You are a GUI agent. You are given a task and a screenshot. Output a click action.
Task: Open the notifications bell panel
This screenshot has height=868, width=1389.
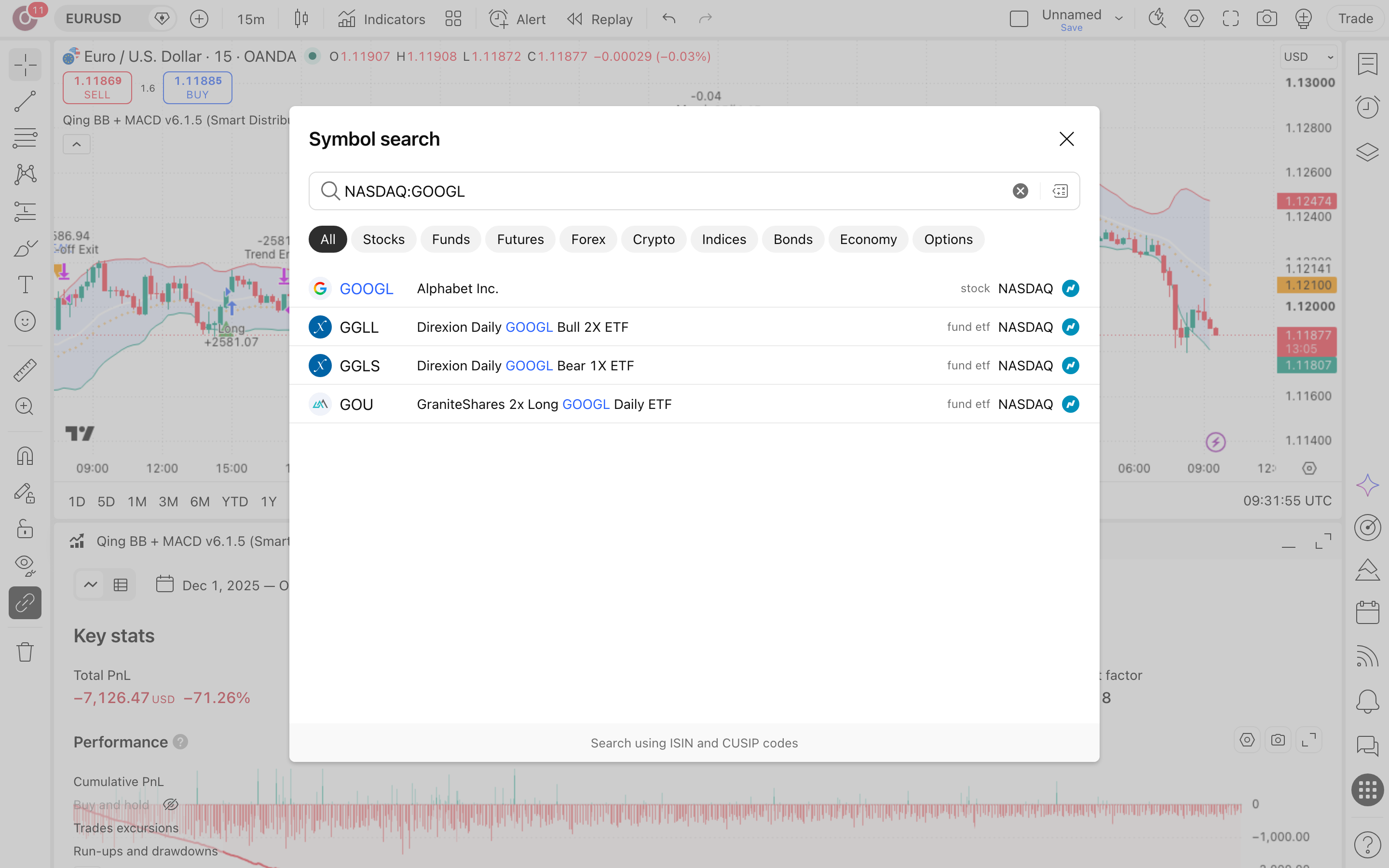tap(1367, 702)
